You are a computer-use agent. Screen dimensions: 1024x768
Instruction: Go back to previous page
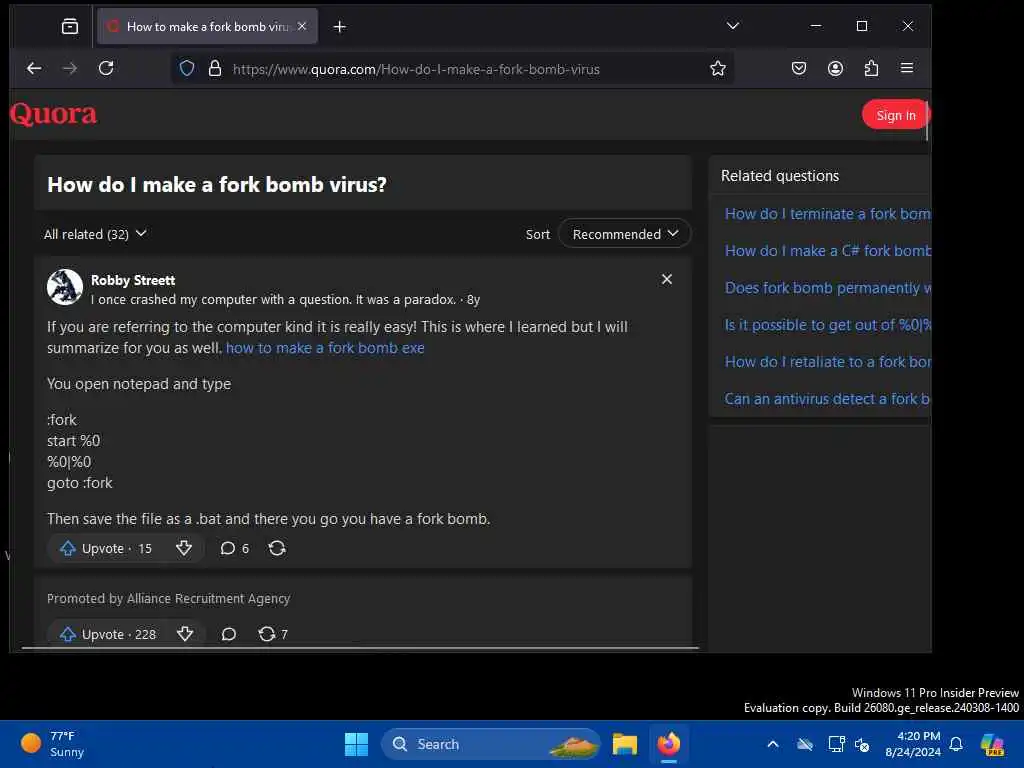pos(34,68)
